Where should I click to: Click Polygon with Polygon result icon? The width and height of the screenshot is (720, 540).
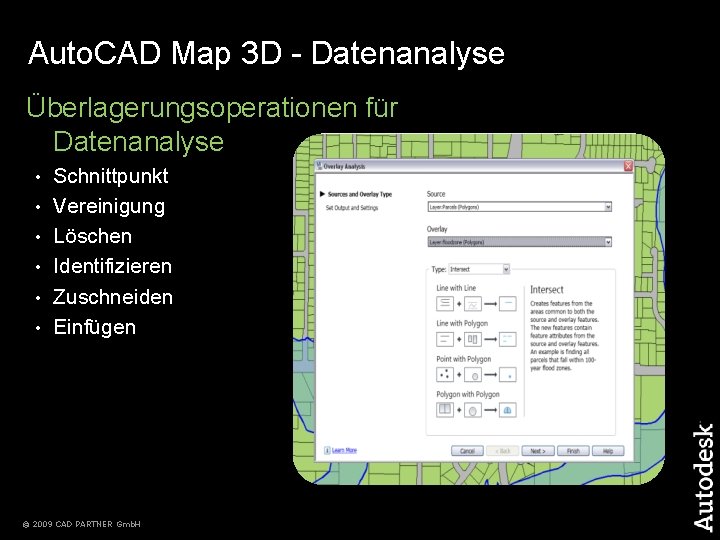507,410
